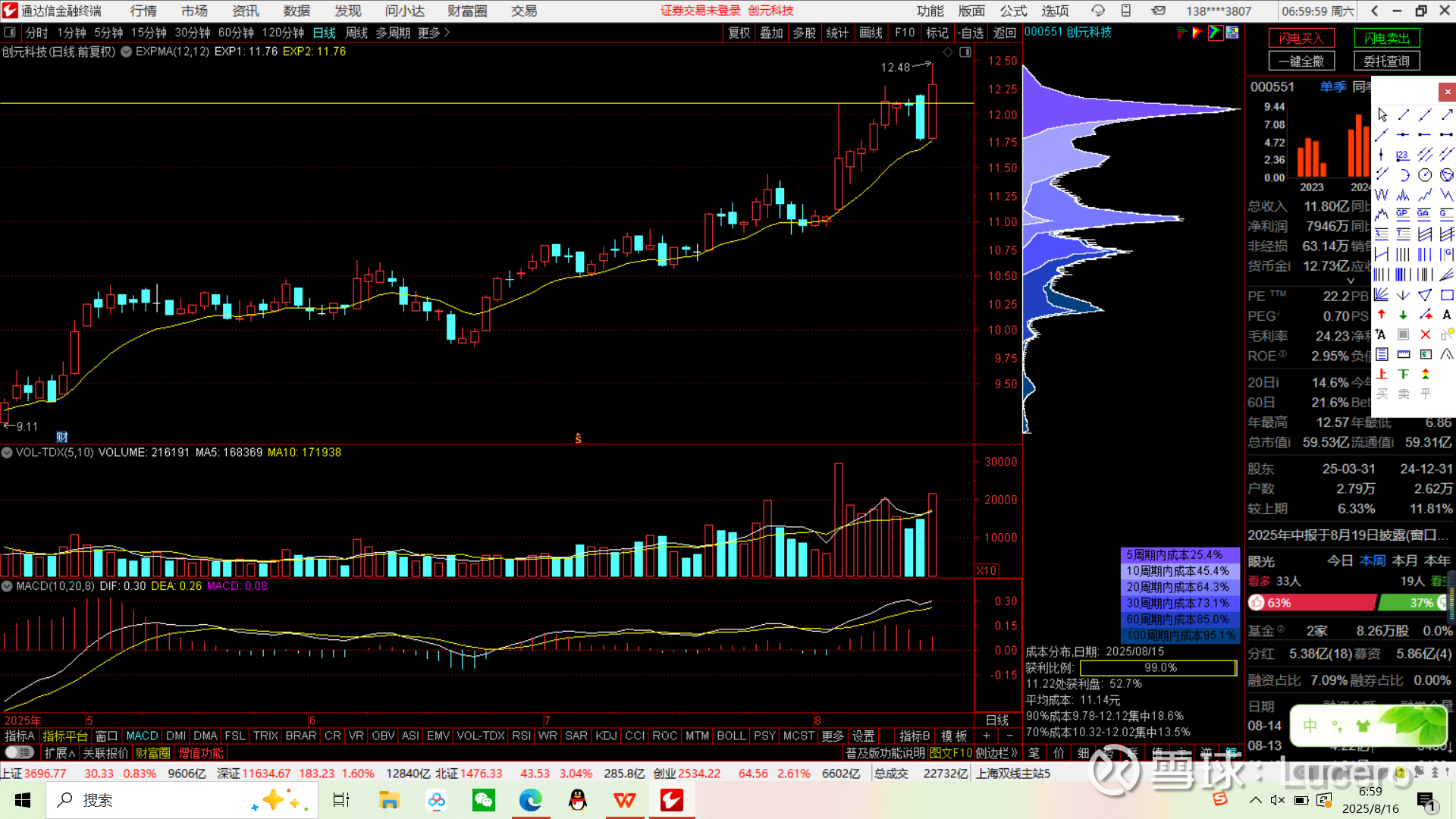Pick the 123 wave number marker tool
This screenshot has width=1456, height=819.
coord(1403,155)
